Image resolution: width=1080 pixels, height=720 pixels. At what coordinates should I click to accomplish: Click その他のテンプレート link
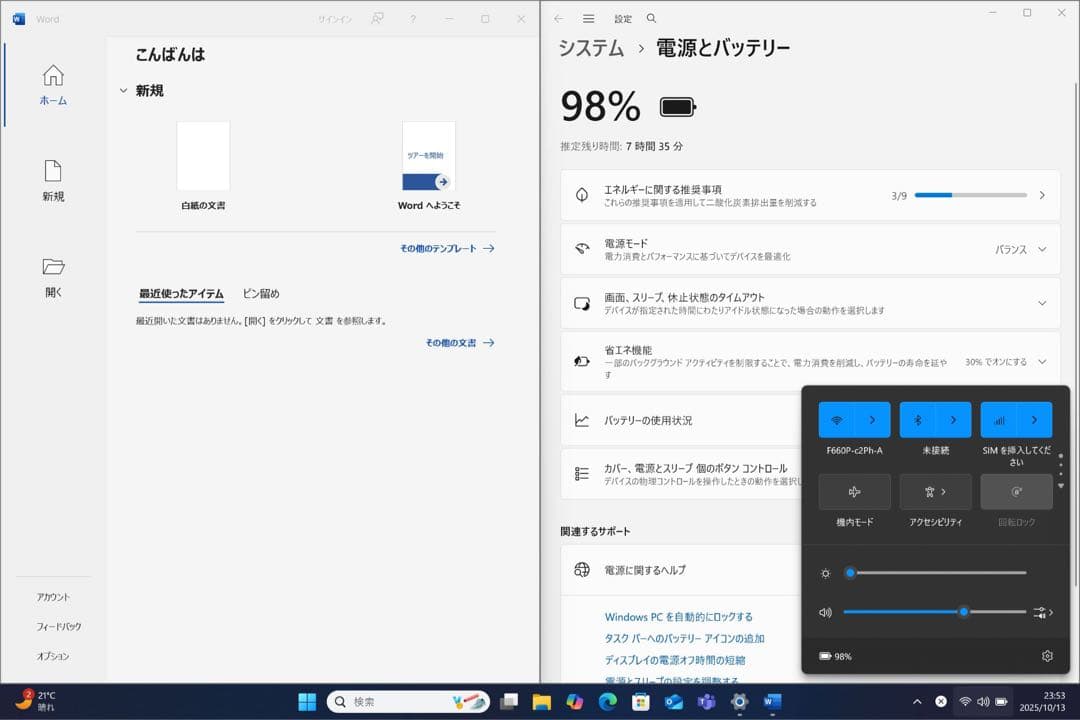point(447,248)
